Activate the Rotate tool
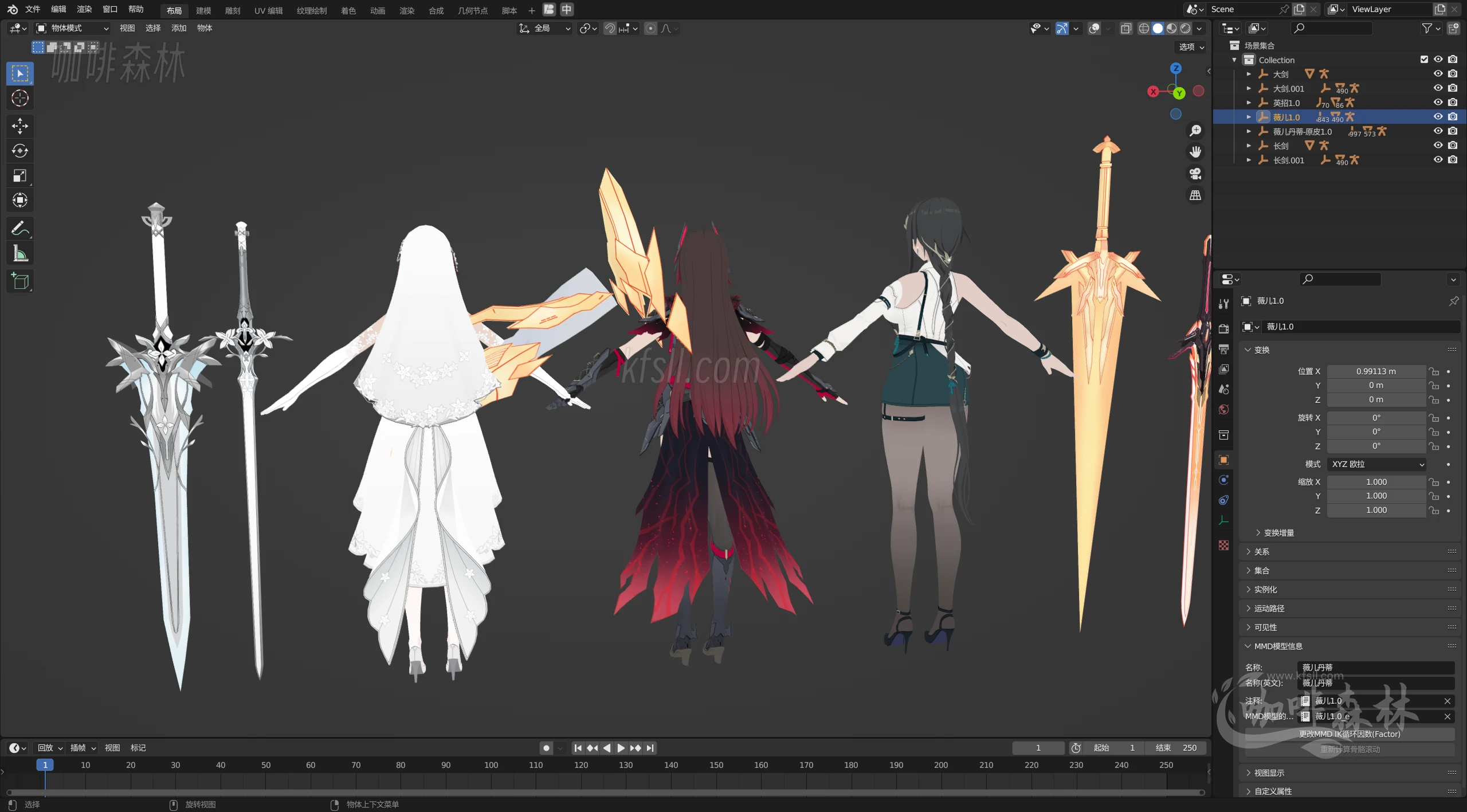 [x=20, y=151]
